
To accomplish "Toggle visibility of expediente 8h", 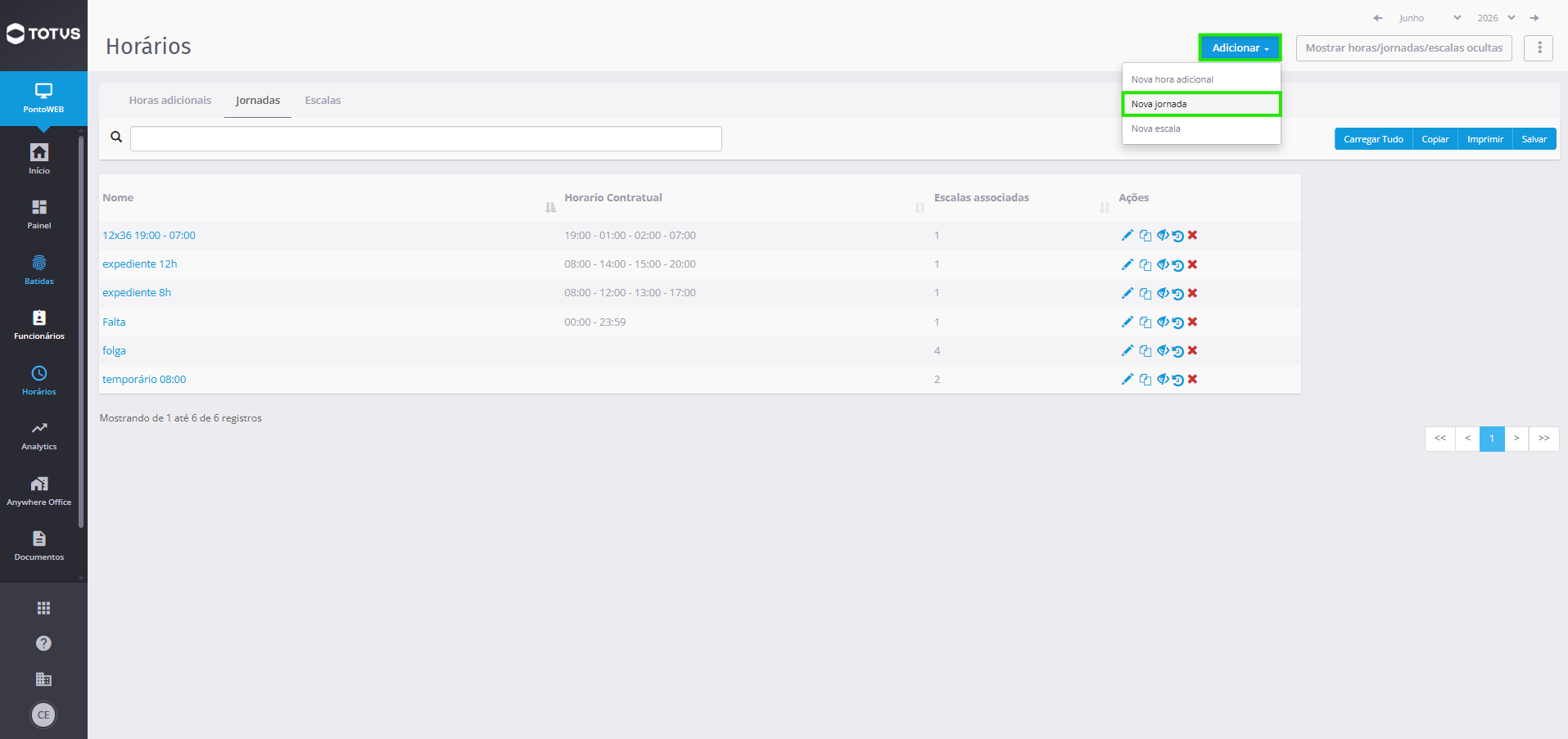I will click(x=1163, y=293).
